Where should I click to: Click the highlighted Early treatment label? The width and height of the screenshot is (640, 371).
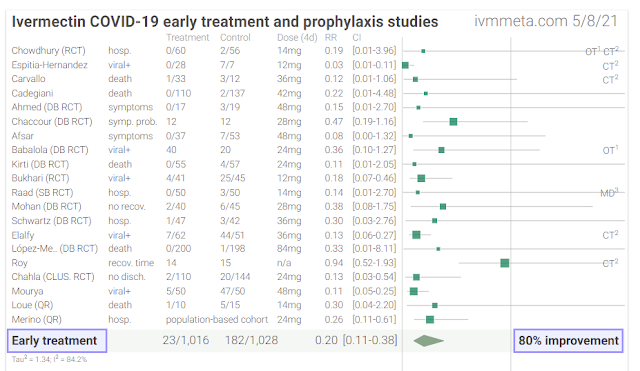[57, 341]
